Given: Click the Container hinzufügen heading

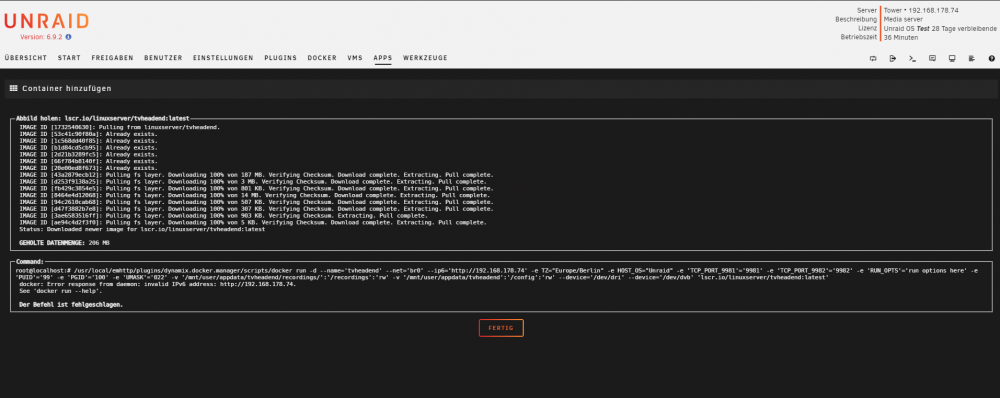Looking at the screenshot, I should [x=67, y=89].
